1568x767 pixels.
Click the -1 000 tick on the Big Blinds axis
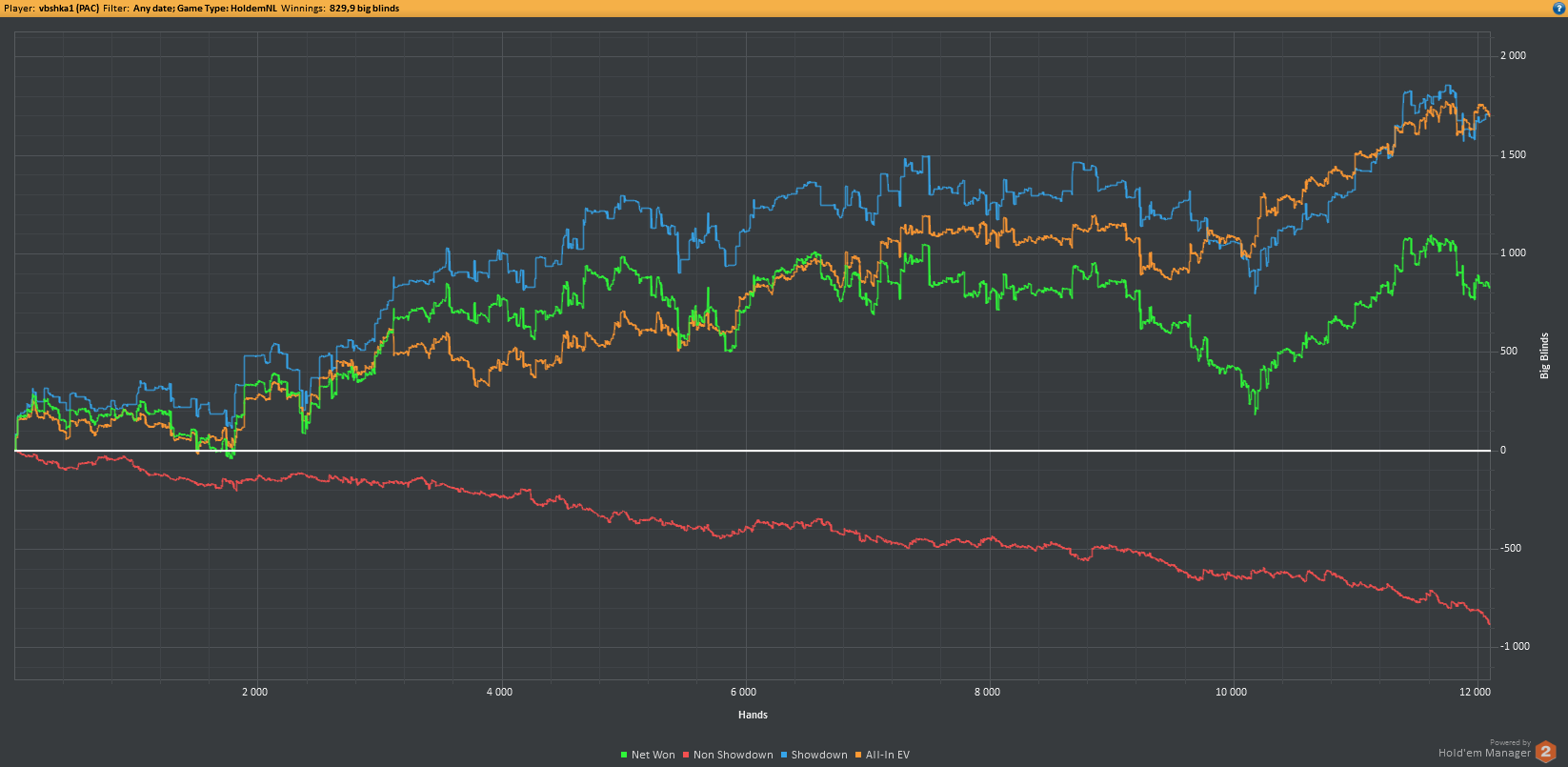click(x=1515, y=647)
